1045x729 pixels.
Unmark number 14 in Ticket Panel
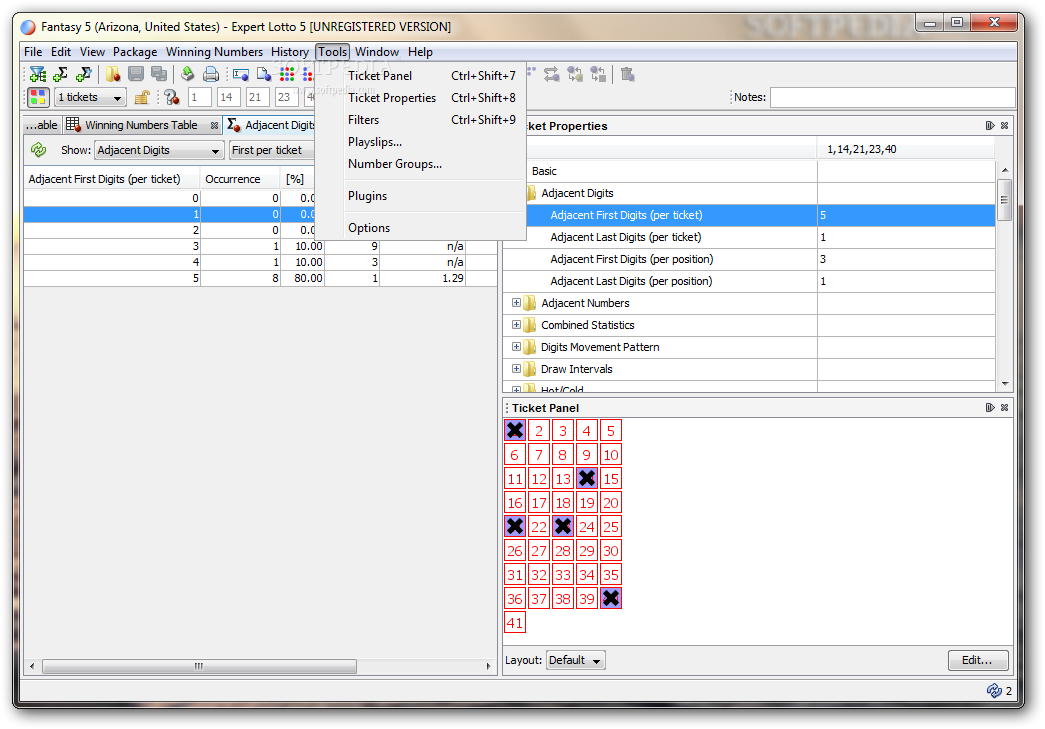click(587, 478)
